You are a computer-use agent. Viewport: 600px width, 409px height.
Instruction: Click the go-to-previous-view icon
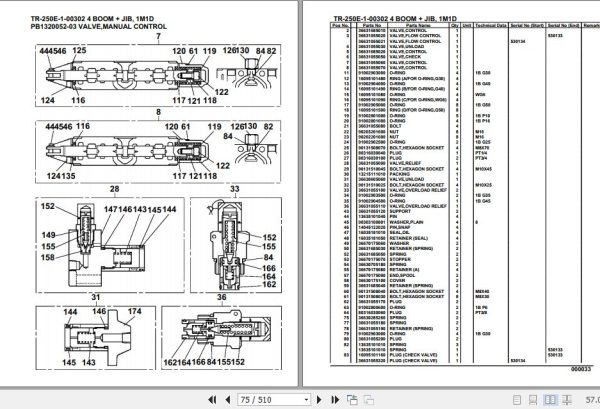pos(352,400)
